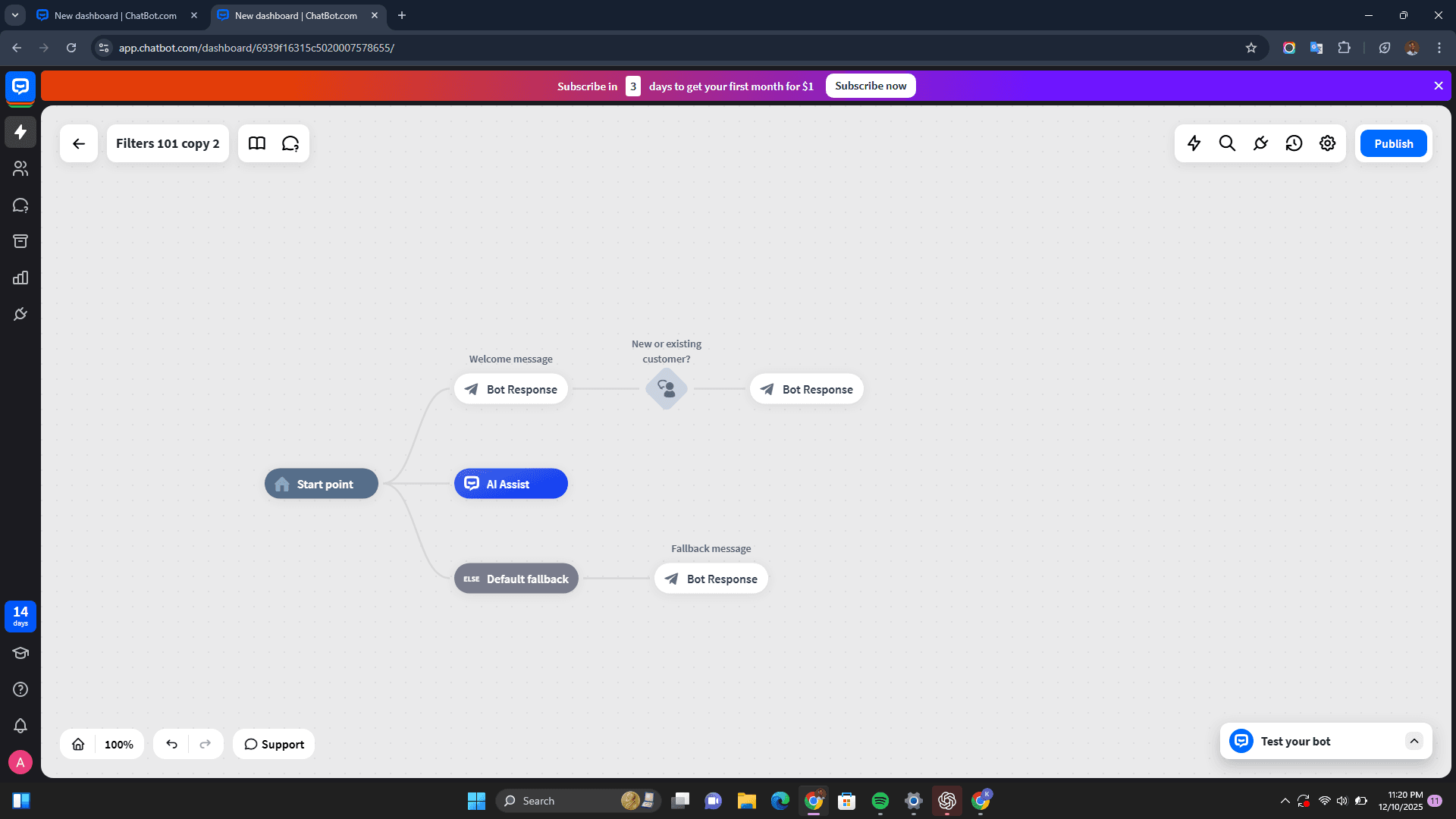Click the Publish button
1456x819 pixels.
1393,143
